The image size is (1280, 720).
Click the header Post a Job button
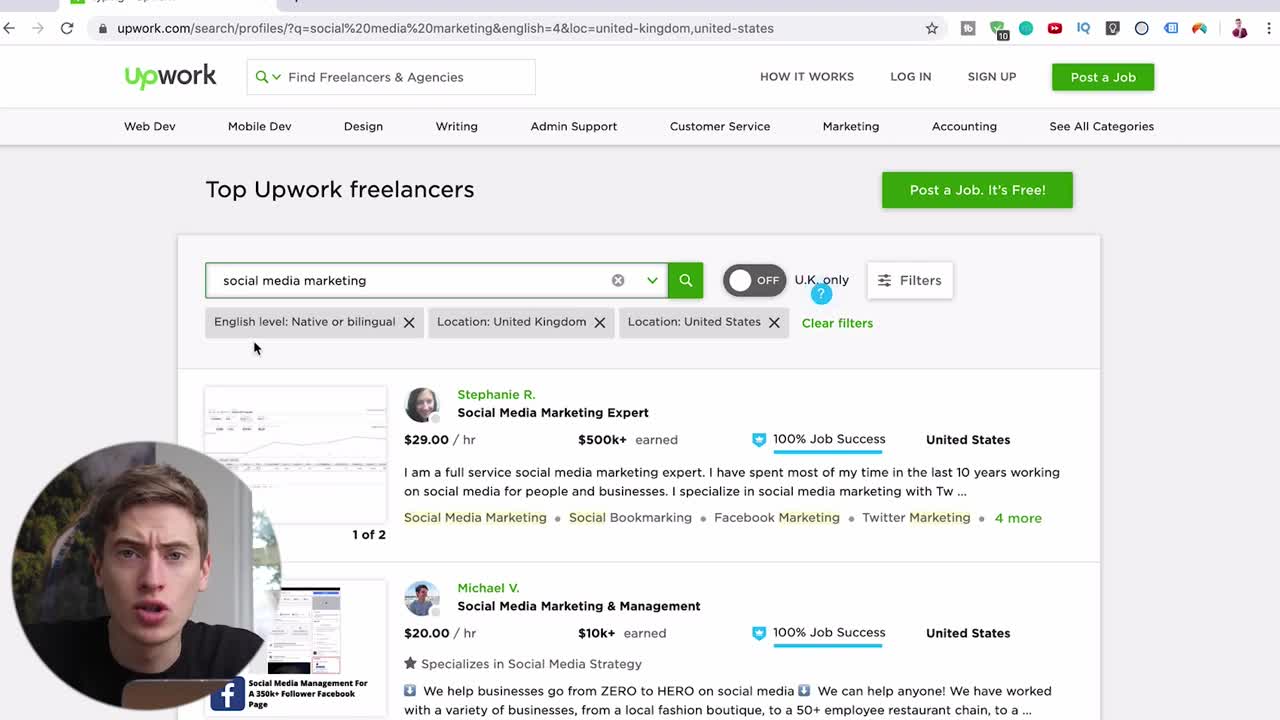[1103, 77]
